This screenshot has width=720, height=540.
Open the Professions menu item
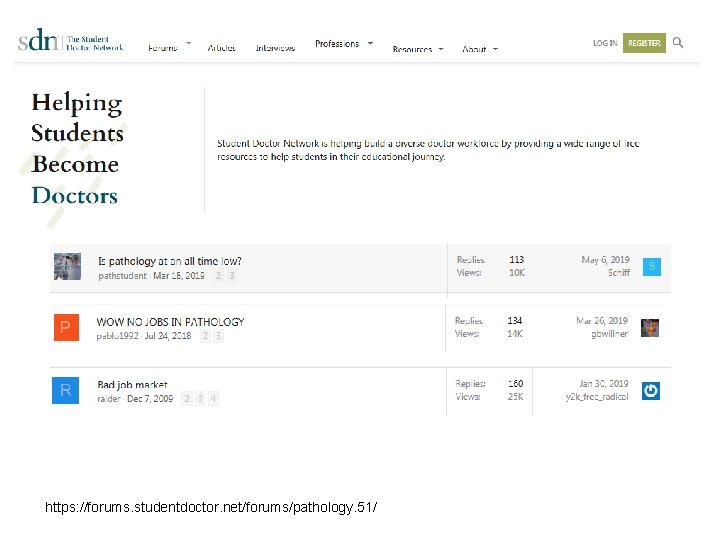point(337,44)
